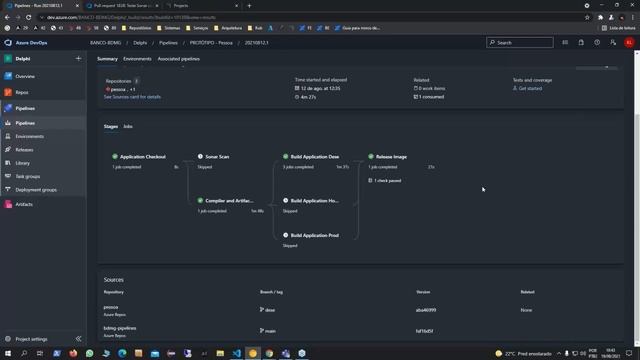Open Project settings
This screenshot has width=640, height=360.
[31, 339]
